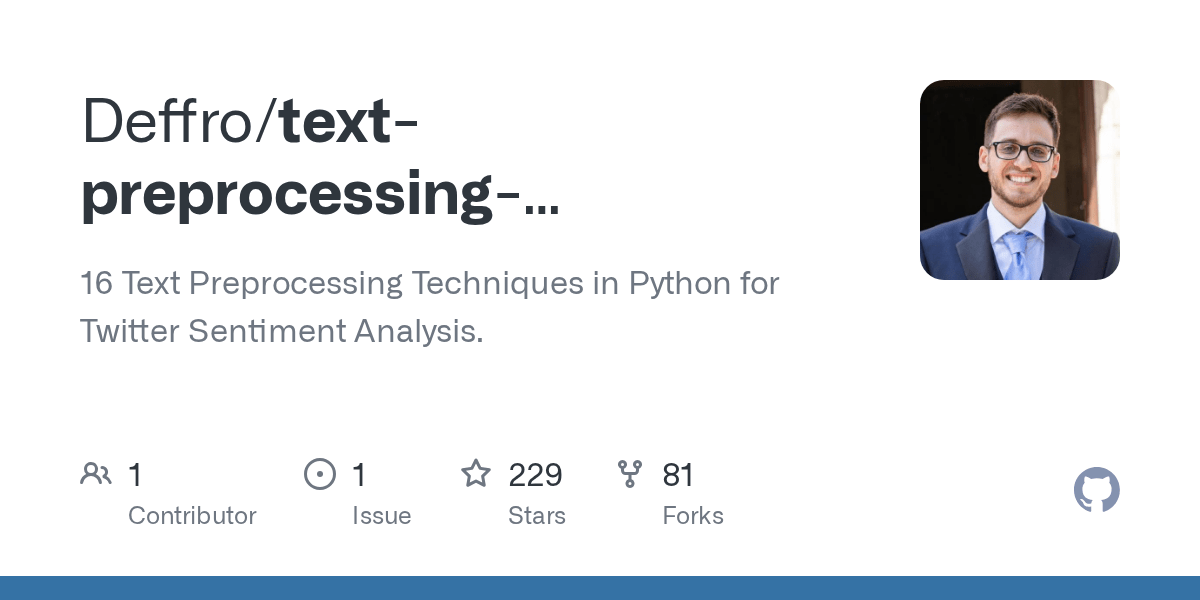Open the Issue label
Image resolution: width=1200 pixels, height=600 pixels.
point(381,516)
